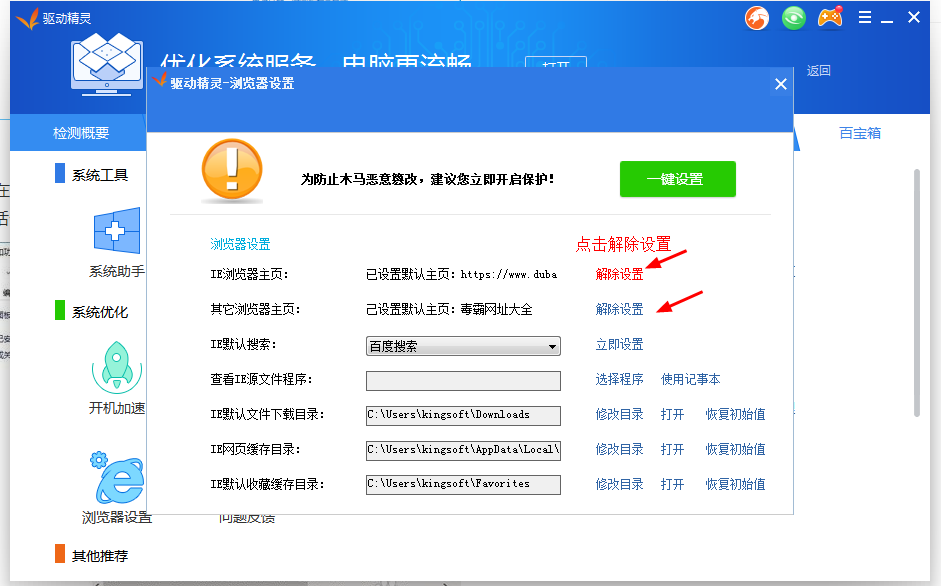Open the orange bird icon in title bar

[757, 18]
